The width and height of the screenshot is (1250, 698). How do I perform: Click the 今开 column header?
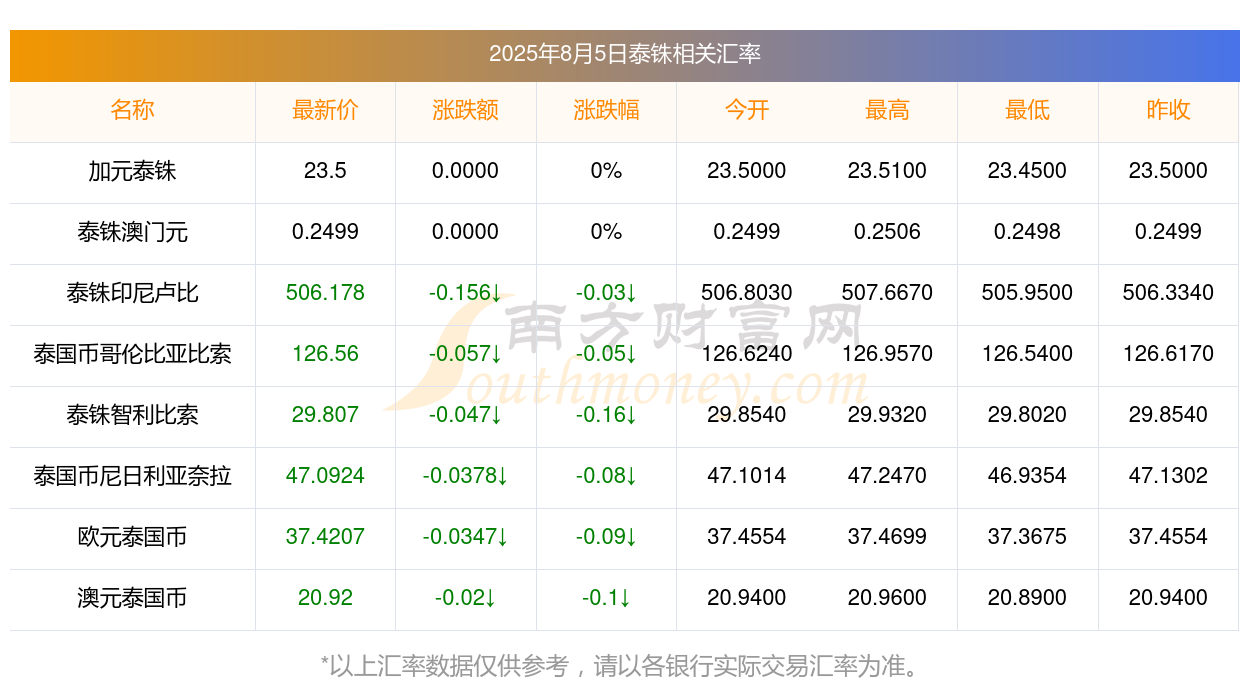point(747,110)
